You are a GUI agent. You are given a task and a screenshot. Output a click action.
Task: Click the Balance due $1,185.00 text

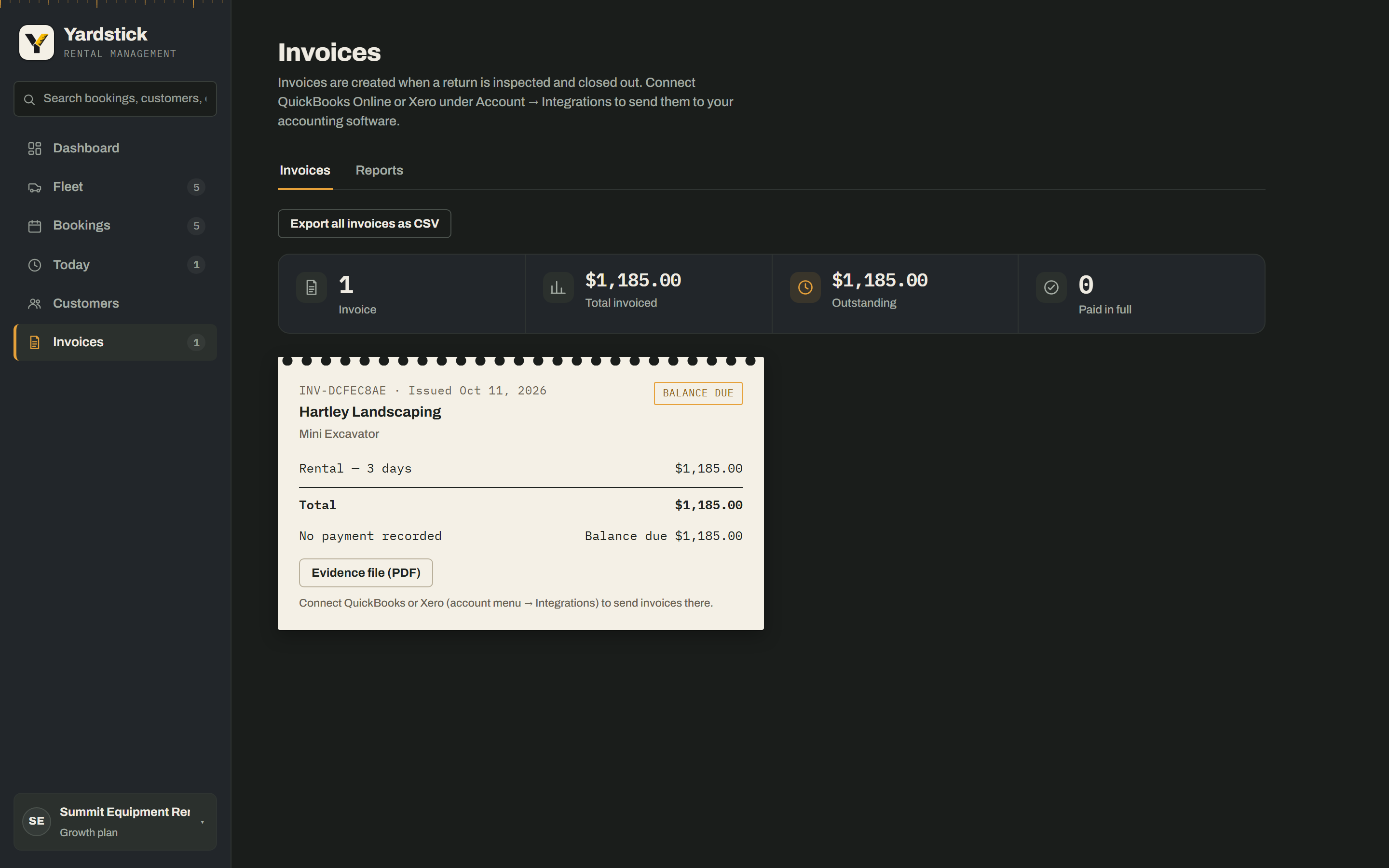click(x=664, y=536)
